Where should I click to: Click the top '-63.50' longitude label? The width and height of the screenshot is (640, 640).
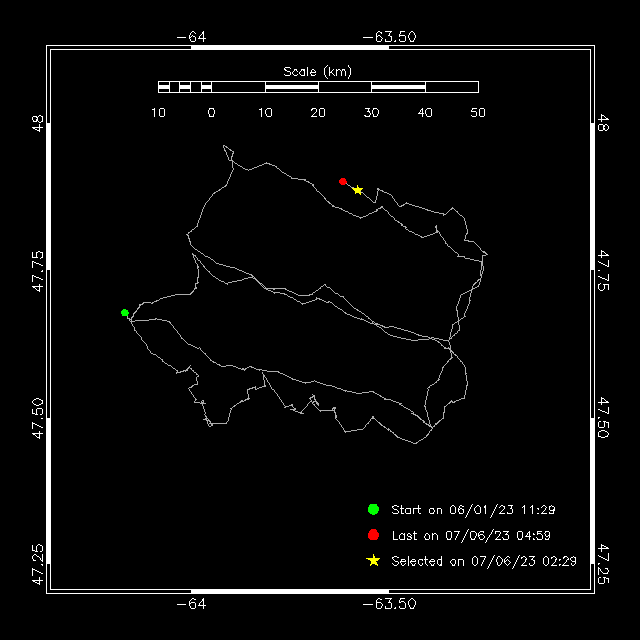click(x=389, y=37)
